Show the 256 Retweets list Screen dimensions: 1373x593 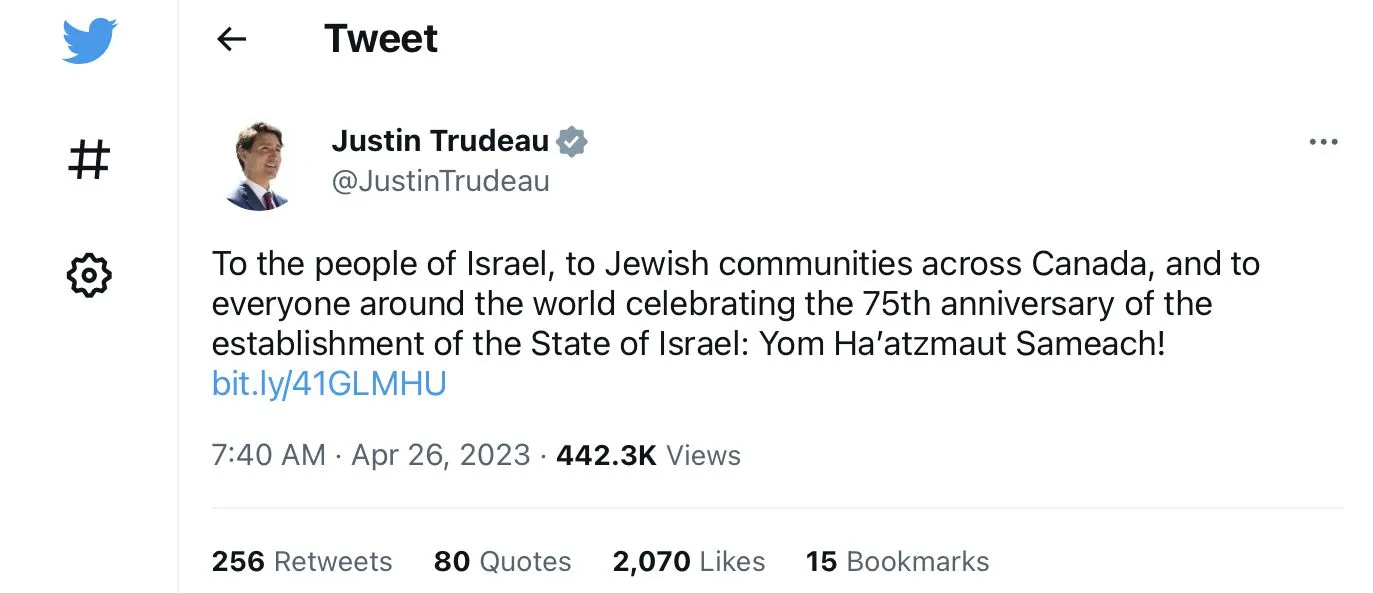[302, 562]
